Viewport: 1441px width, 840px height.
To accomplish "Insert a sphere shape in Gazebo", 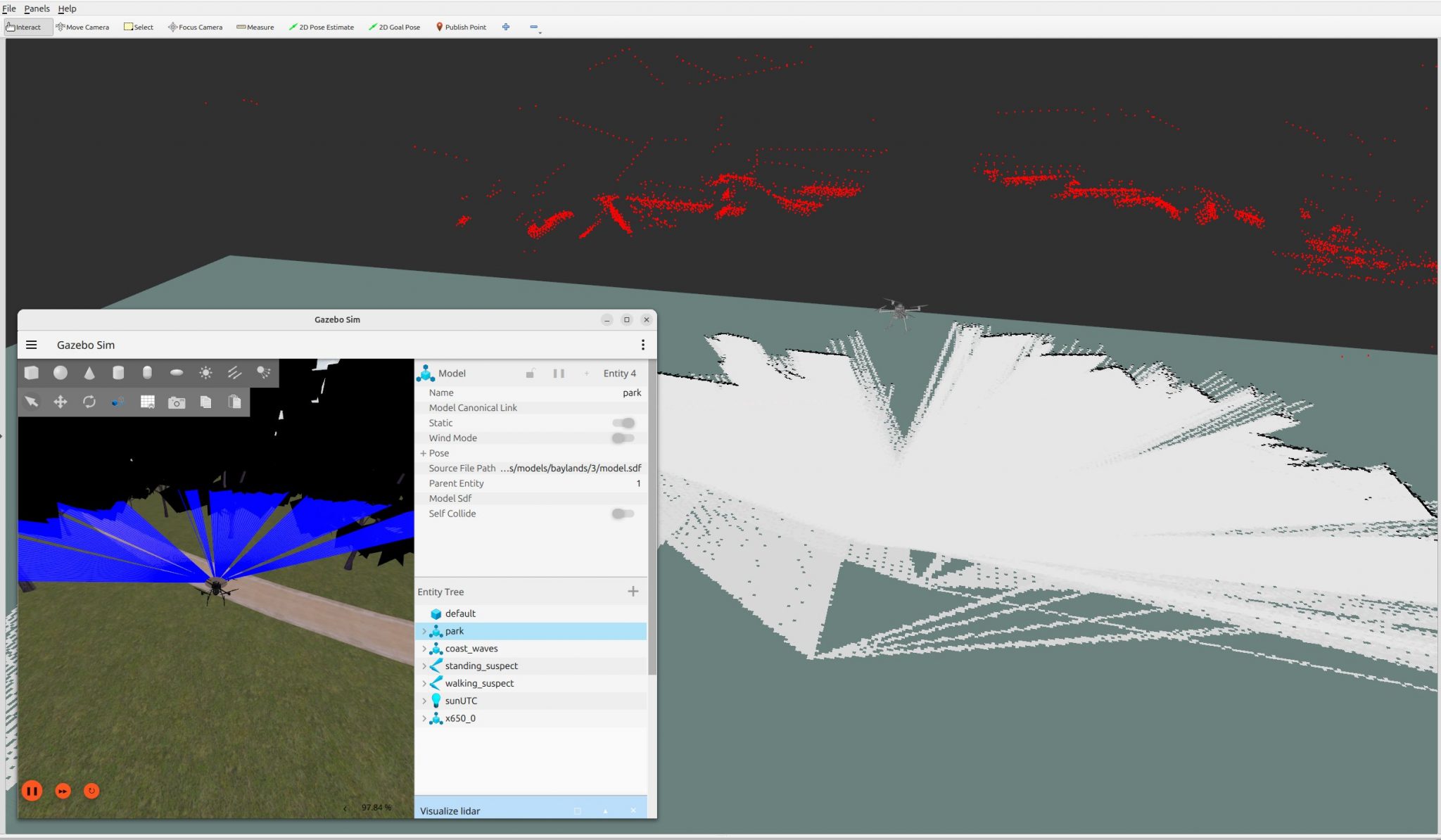I will pos(61,373).
